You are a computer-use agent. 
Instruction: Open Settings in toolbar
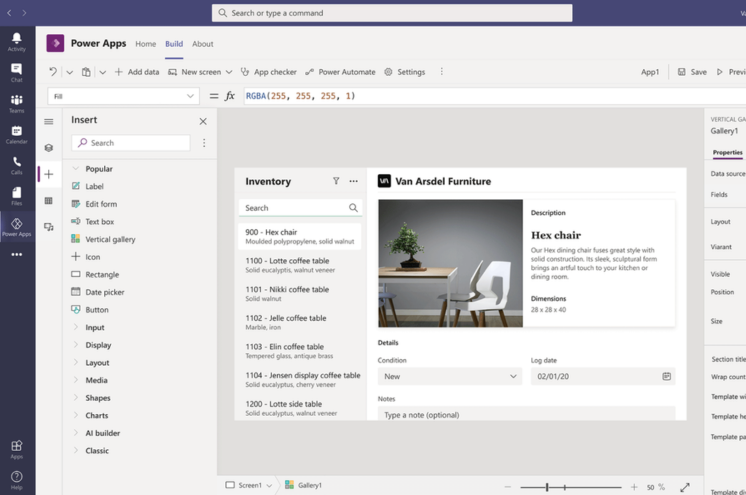[x=404, y=72]
